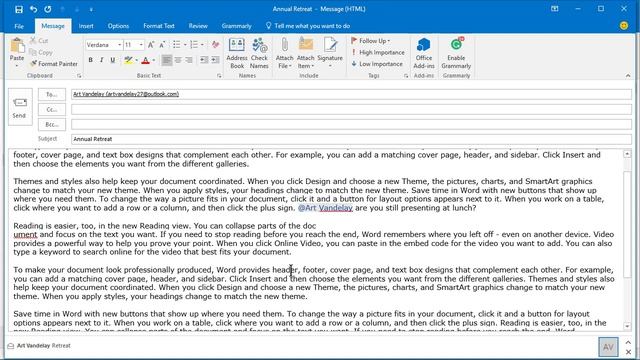640x360 pixels.
Task: Open the Clipboard dialog launcher
Action: pos(79,76)
